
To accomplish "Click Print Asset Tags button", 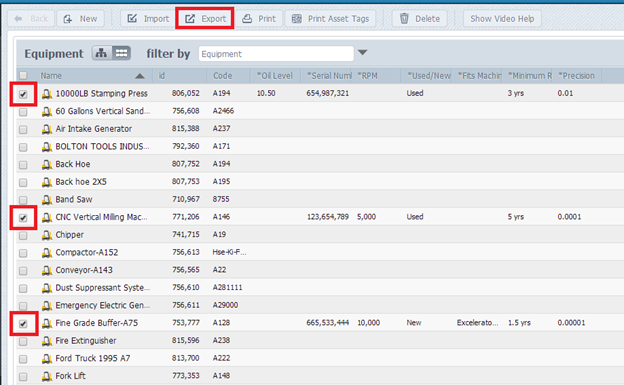I will coord(330,19).
